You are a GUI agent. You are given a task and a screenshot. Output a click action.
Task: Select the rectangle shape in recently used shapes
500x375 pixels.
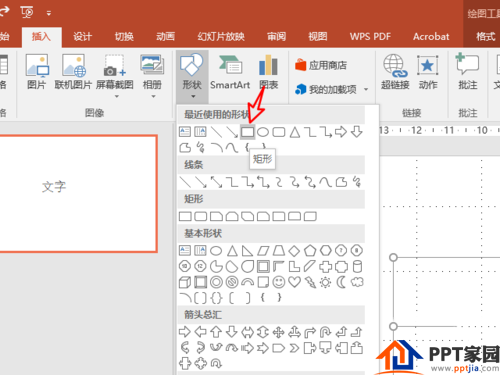tap(247, 132)
